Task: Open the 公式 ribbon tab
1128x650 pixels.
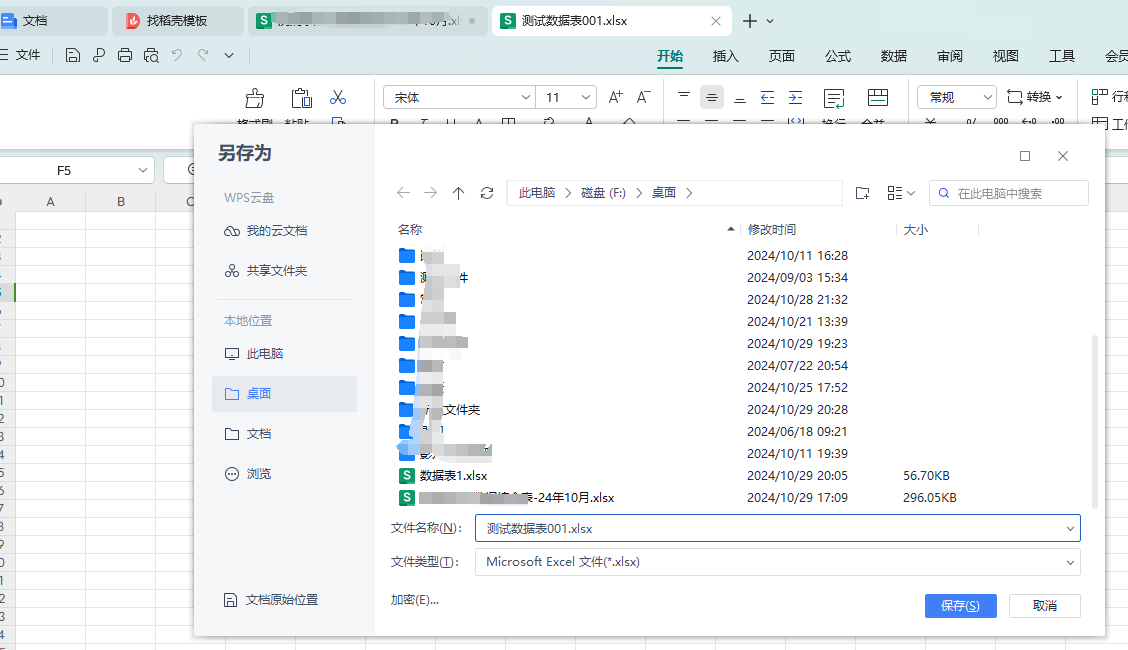Action: pyautogui.click(x=838, y=56)
